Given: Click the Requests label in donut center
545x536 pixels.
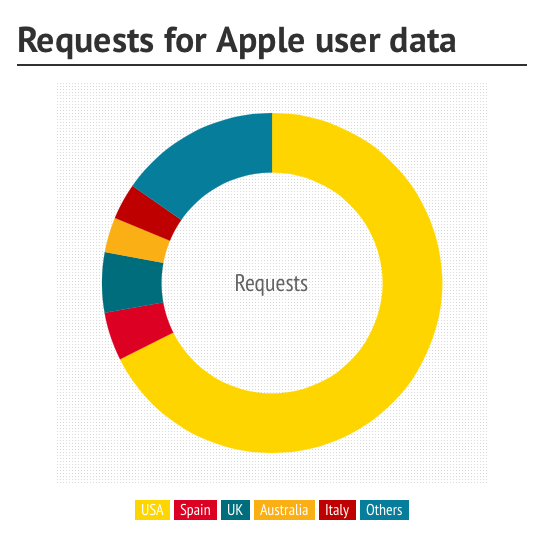Looking at the screenshot, I should 271,284.
